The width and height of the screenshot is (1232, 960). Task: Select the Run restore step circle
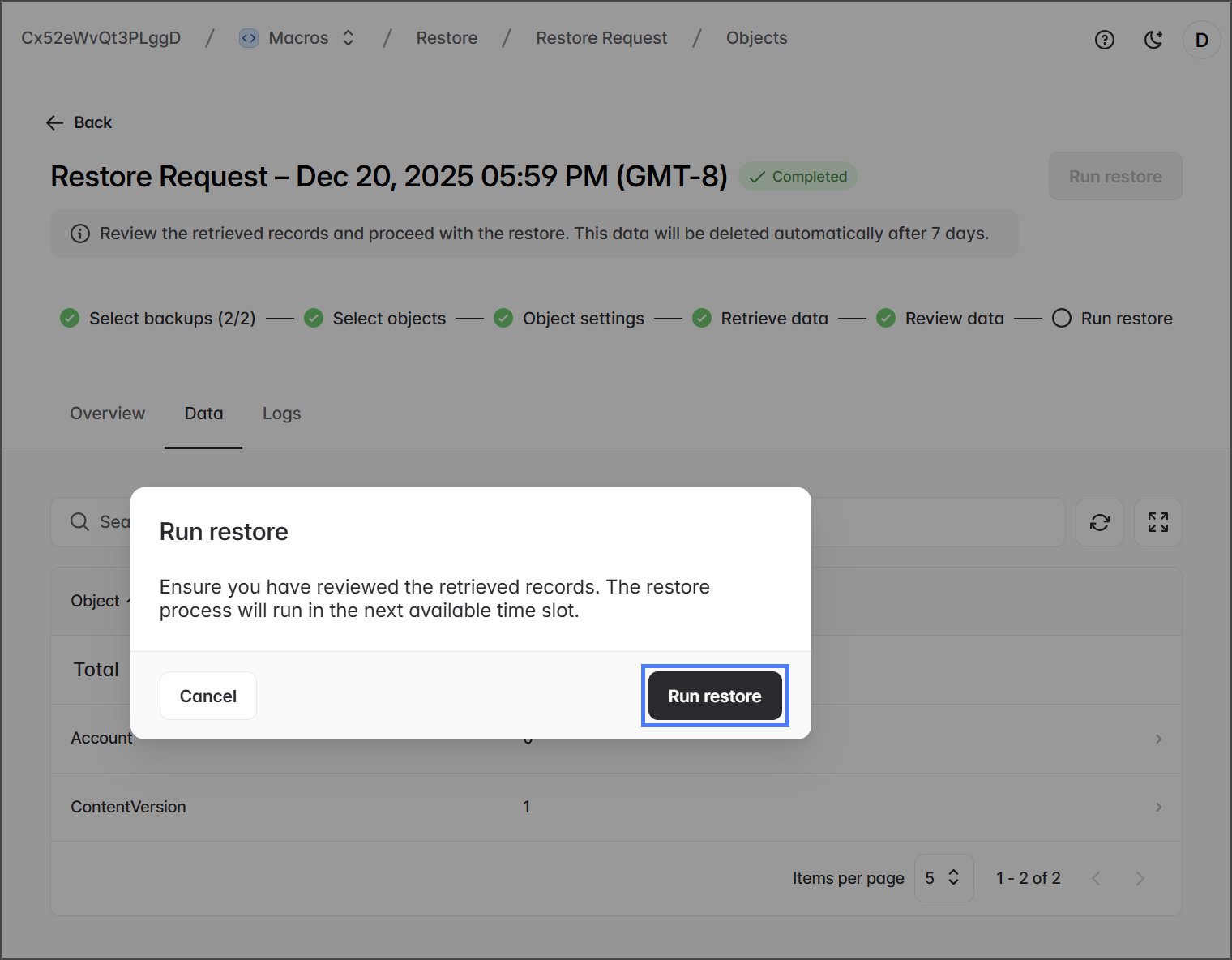click(1061, 318)
